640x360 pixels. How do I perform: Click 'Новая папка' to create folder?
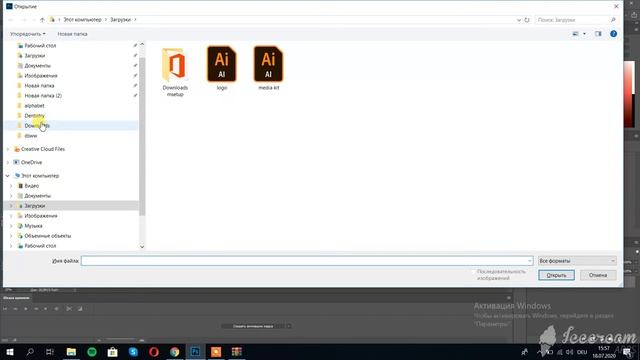point(72,34)
